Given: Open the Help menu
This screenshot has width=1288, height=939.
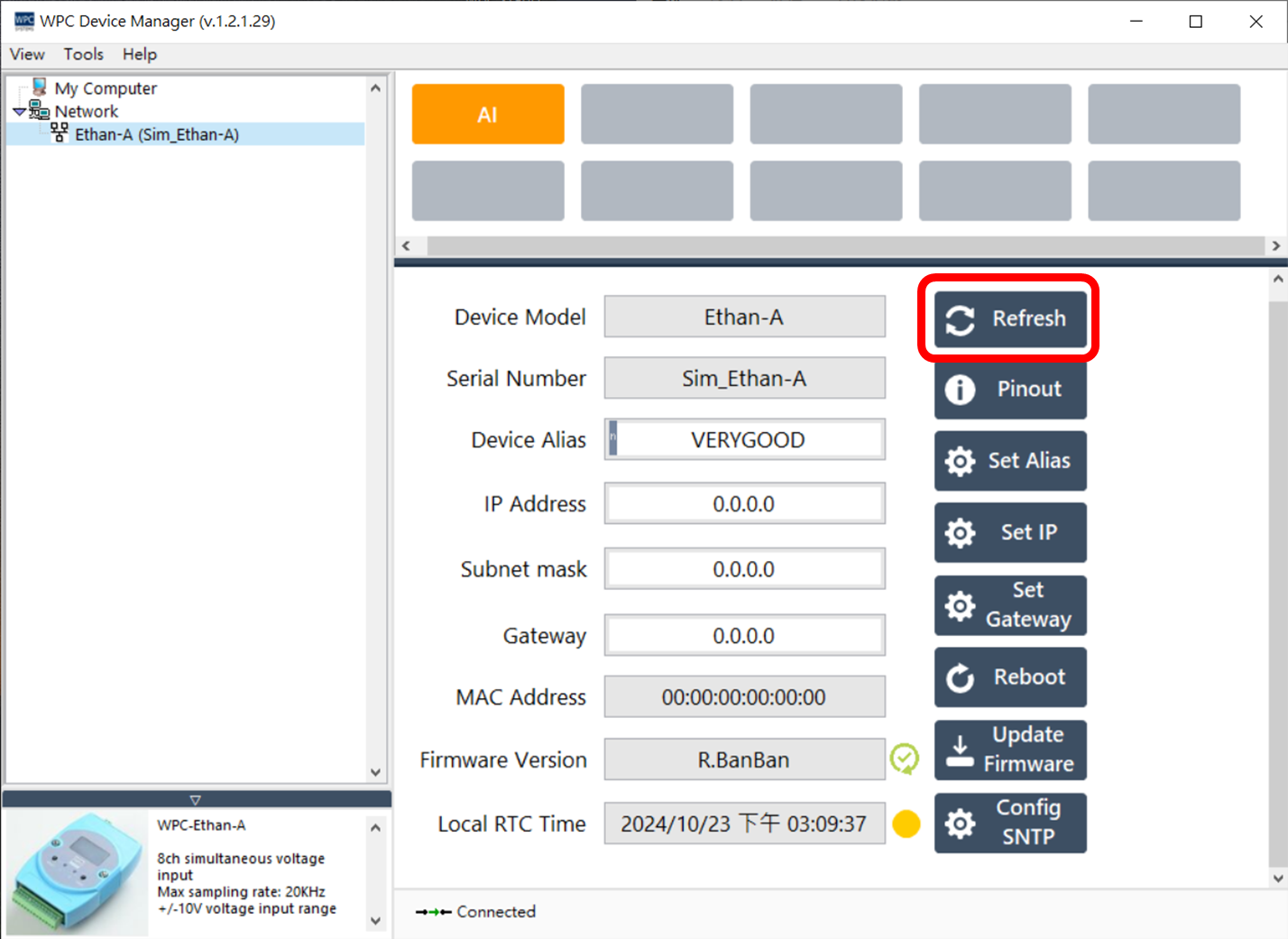Looking at the screenshot, I should (x=140, y=54).
